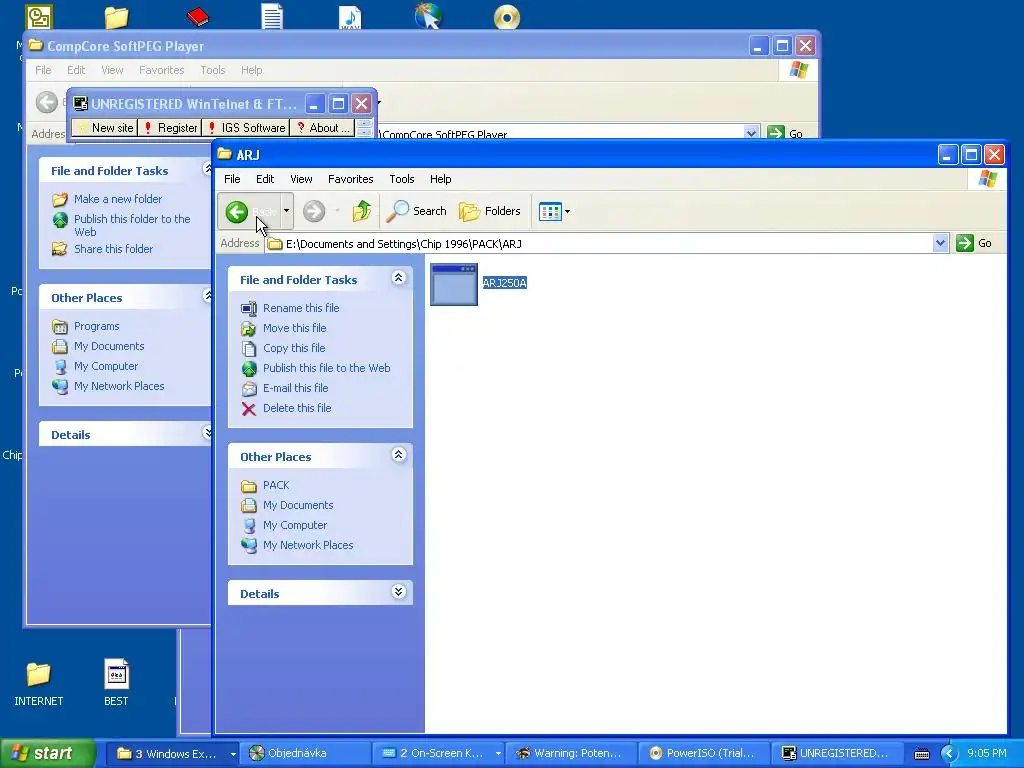
Task: Open File menu in CompCore SoftPEG window
Action: pyautogui.click(x=43, y=70)
